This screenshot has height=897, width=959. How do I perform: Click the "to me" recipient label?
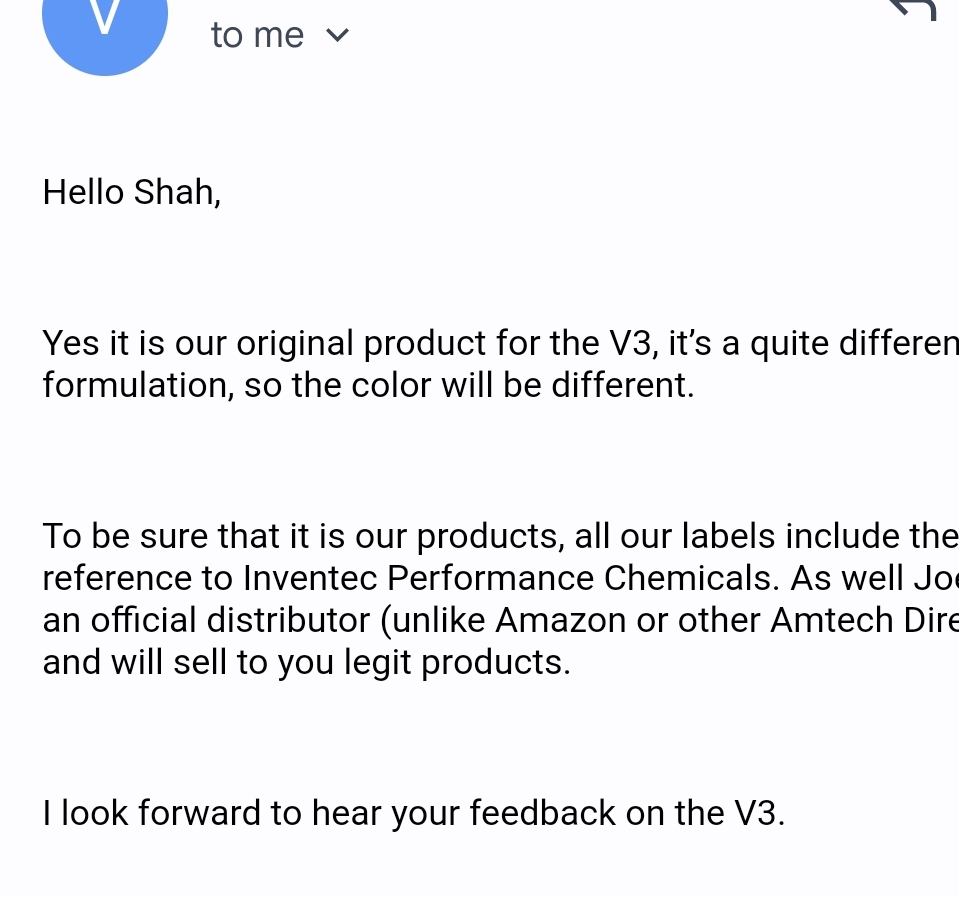(257, 35)
